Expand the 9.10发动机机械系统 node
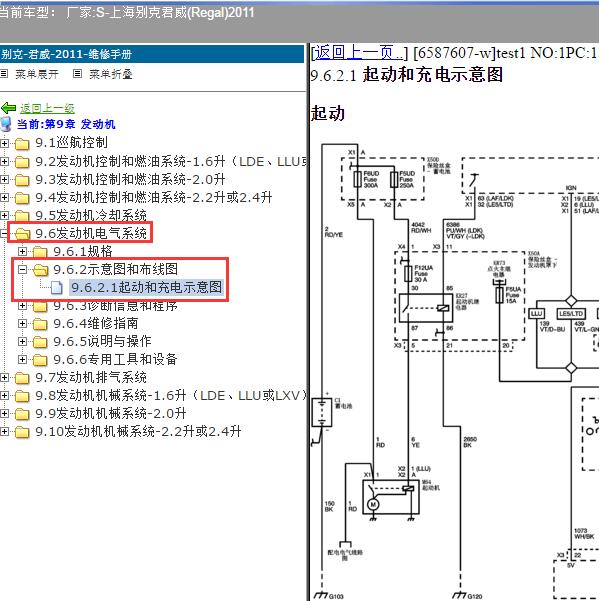Screen dimensions: 599x601 (x=4, y=432)
